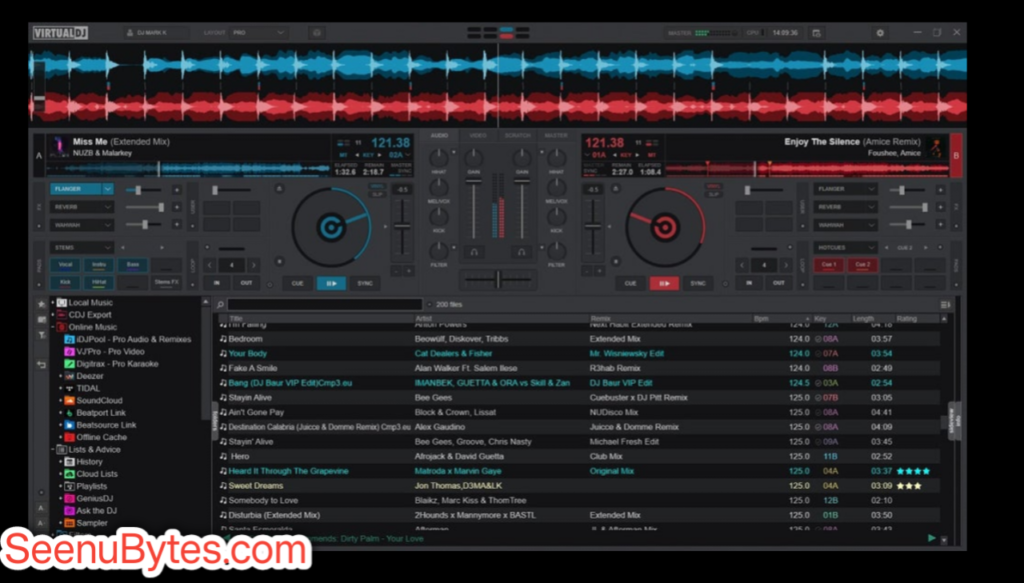The height and width of the screenshot is (583, 1024).
Task: Sort by Title column header
Action: click(236, 319)
